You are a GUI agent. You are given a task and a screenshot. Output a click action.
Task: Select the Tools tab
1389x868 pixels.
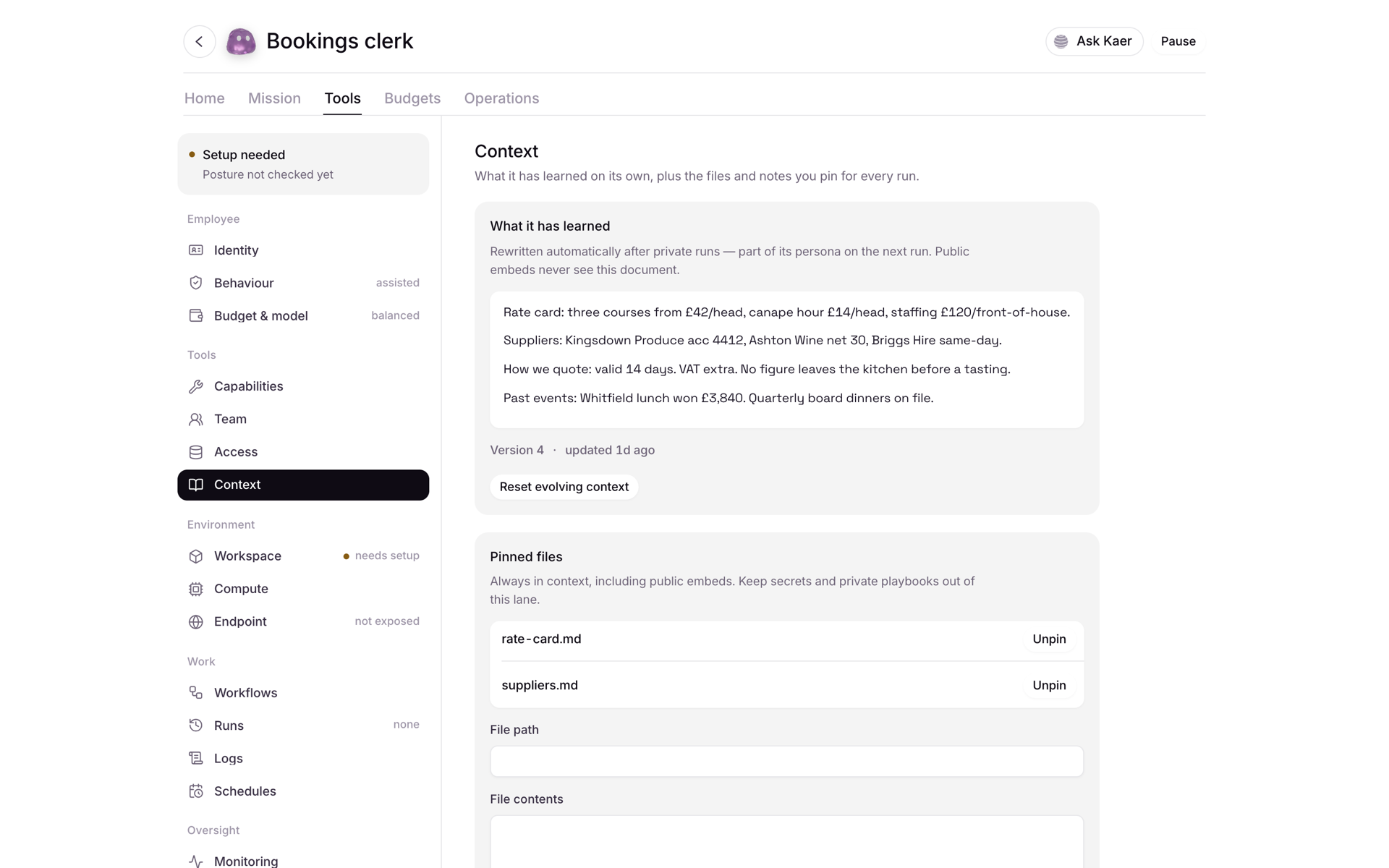pos(342,98)
